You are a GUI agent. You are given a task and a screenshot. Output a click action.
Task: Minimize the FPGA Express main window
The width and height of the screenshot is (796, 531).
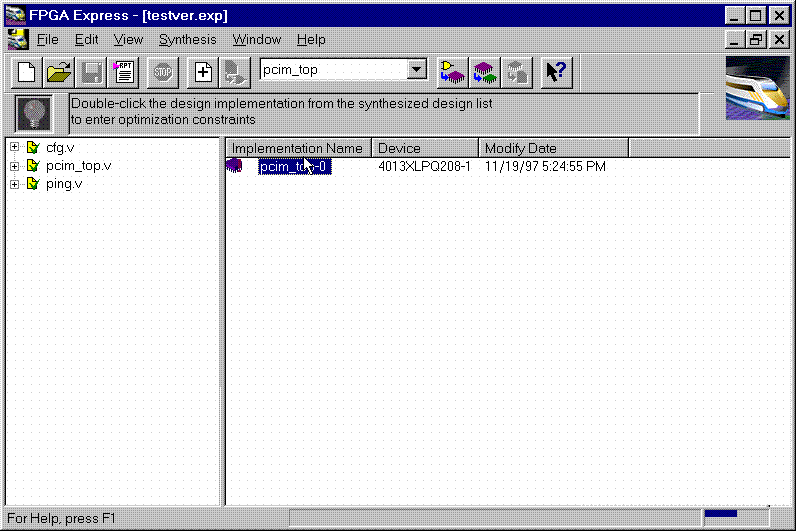(734, 15)
